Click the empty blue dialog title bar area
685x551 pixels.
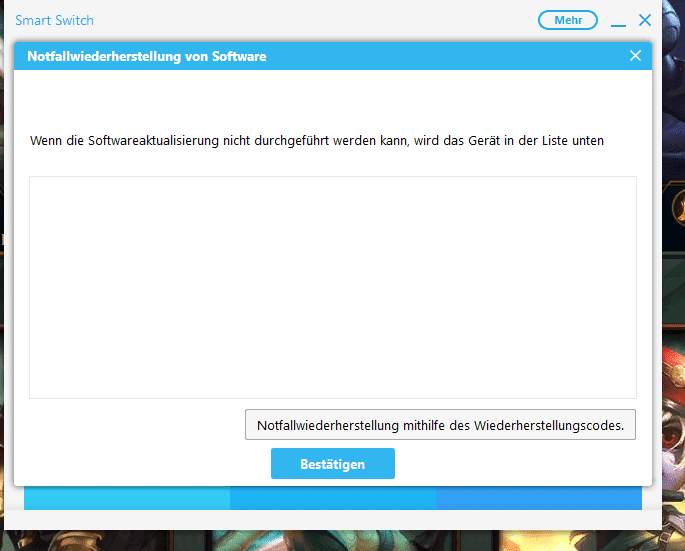click(450, 57)
